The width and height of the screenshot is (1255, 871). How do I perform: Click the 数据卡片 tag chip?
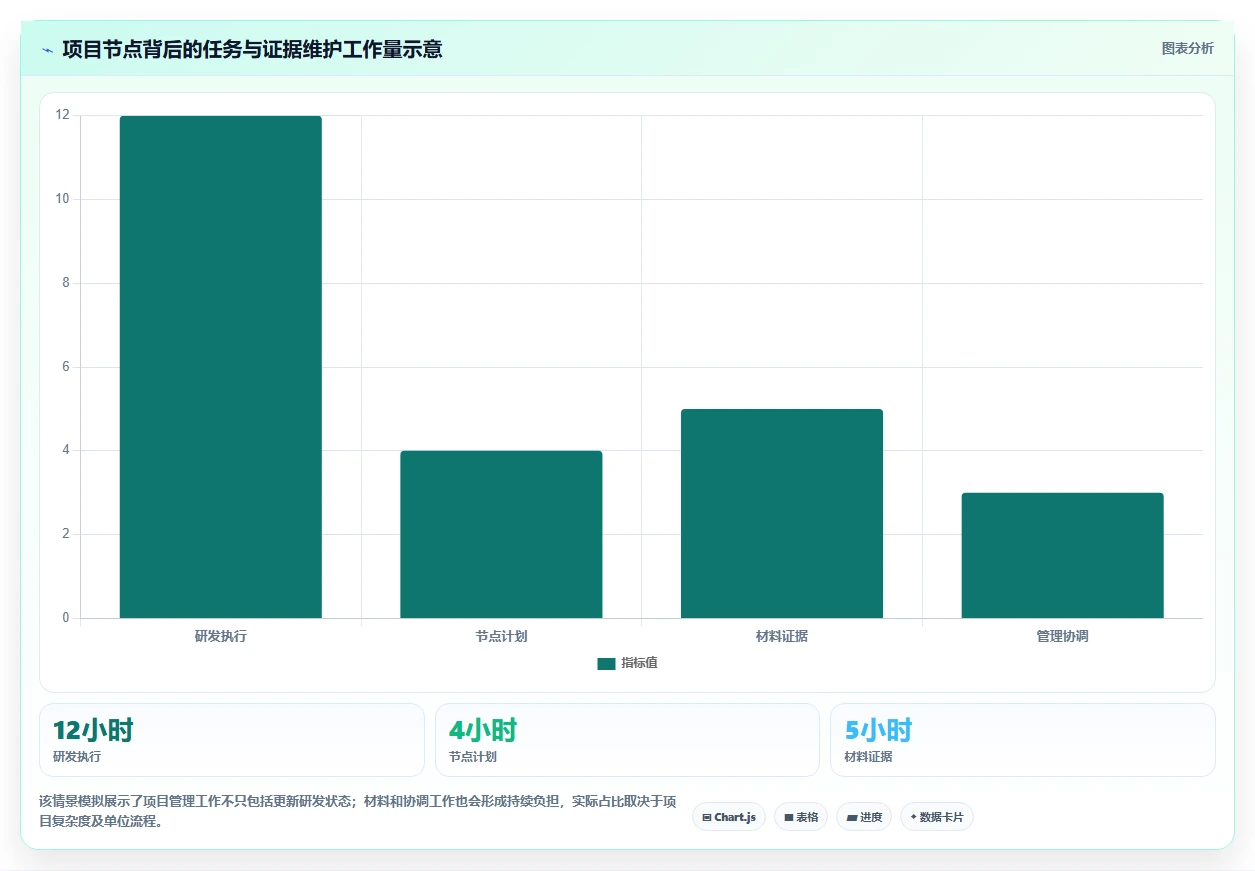click(x=937, y=817)
